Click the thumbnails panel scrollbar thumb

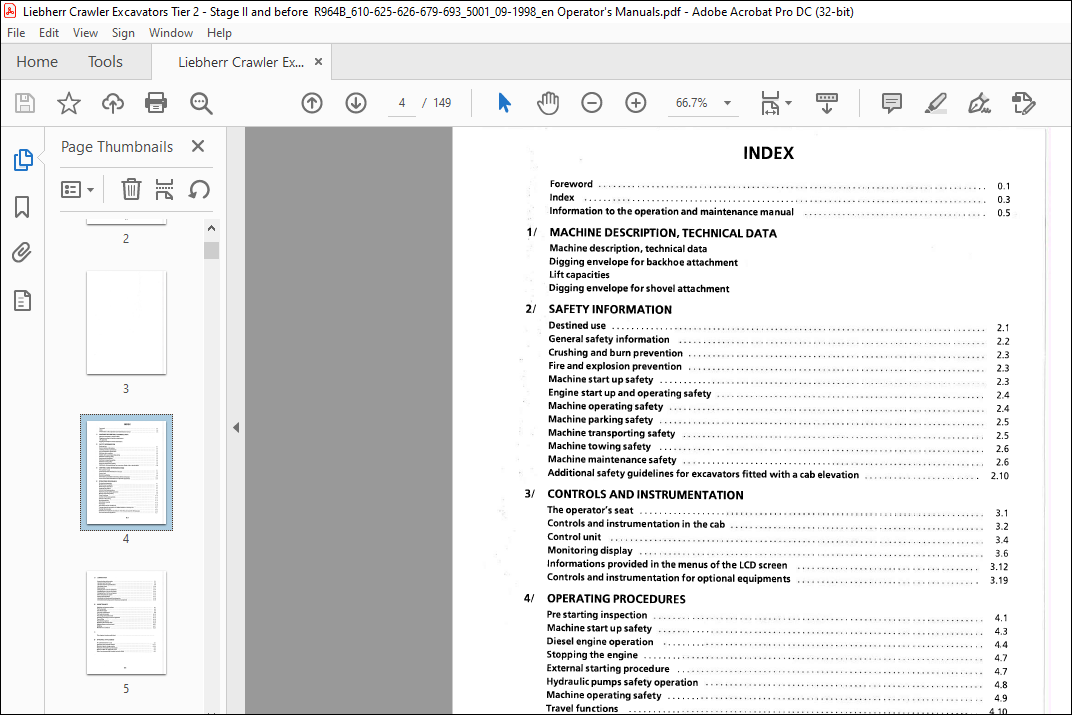click(211, 250)
